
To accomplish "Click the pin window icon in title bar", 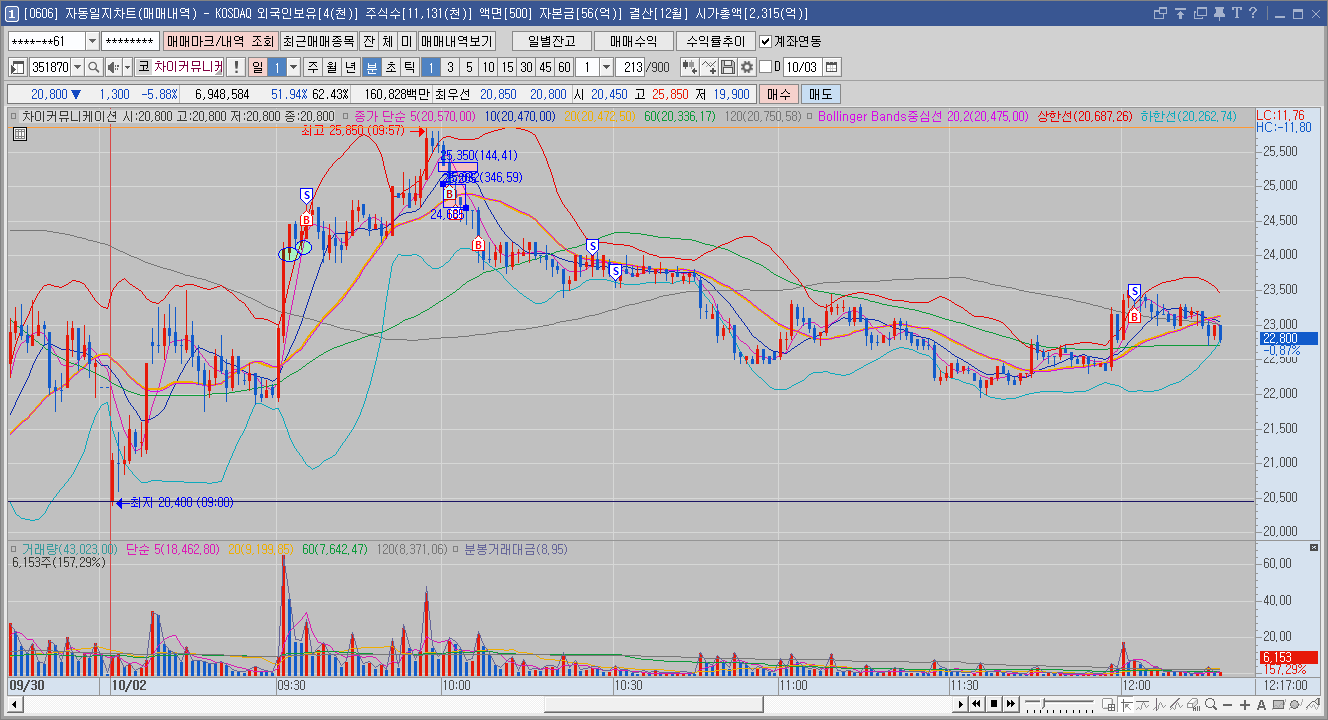I will 1219,13.
